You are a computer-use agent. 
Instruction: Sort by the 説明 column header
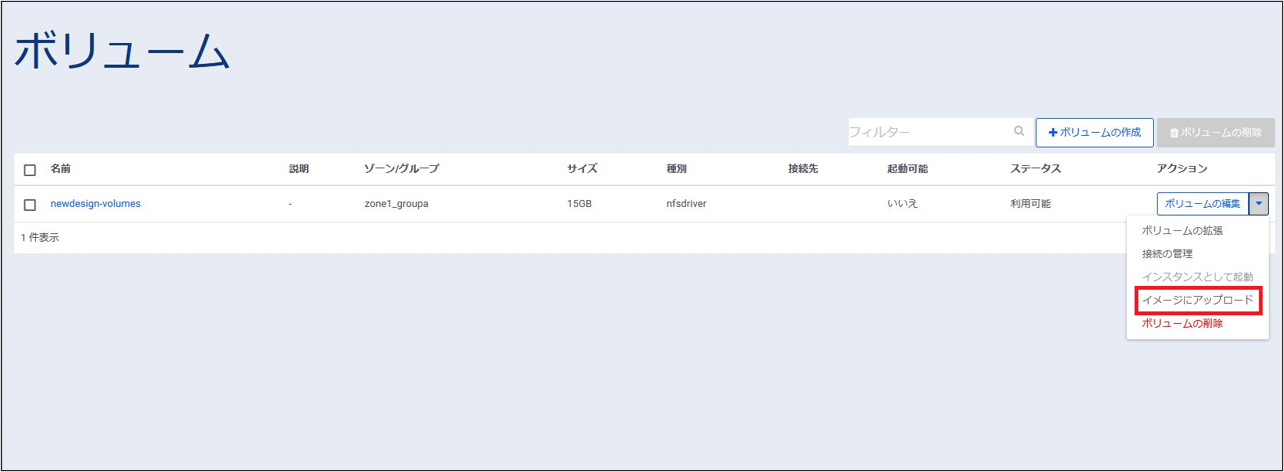click(299, 169)
